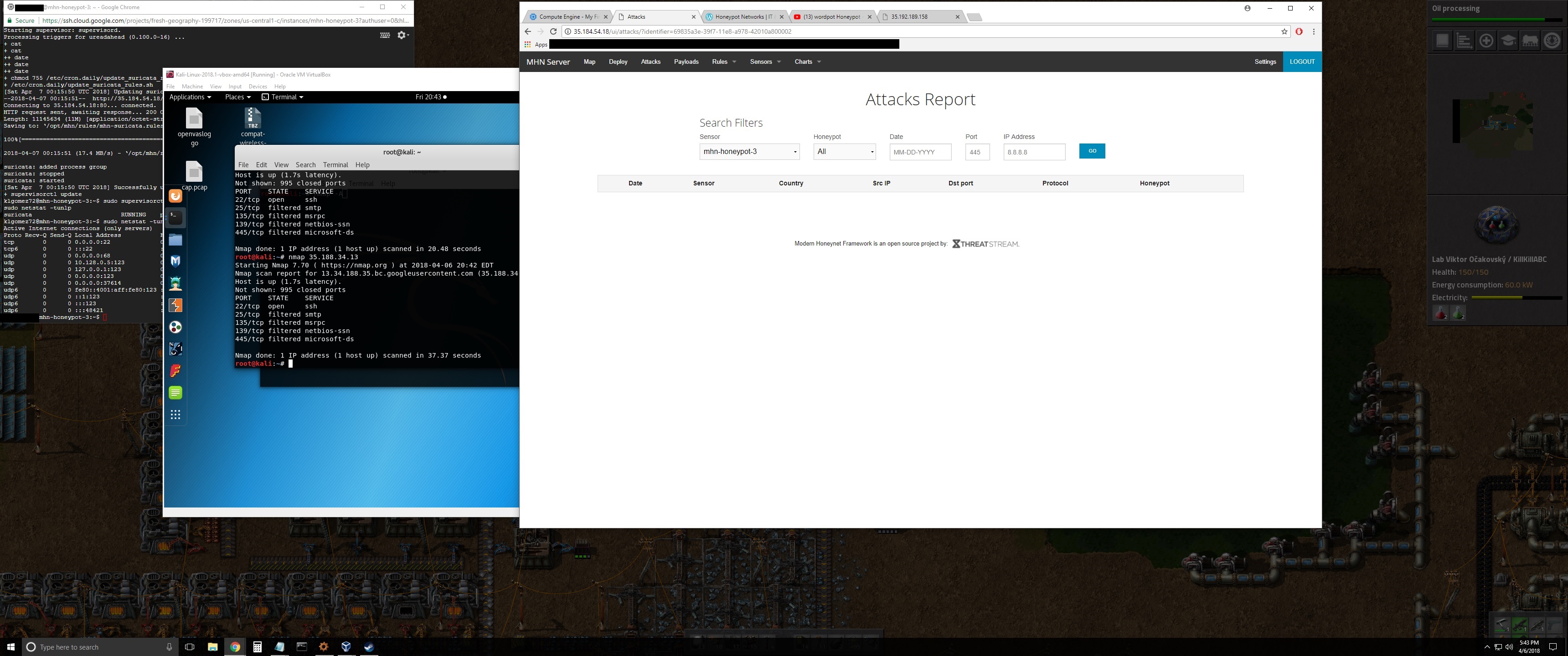Toggle the SSH on-screen keyboard icon

tap(385, 35)
